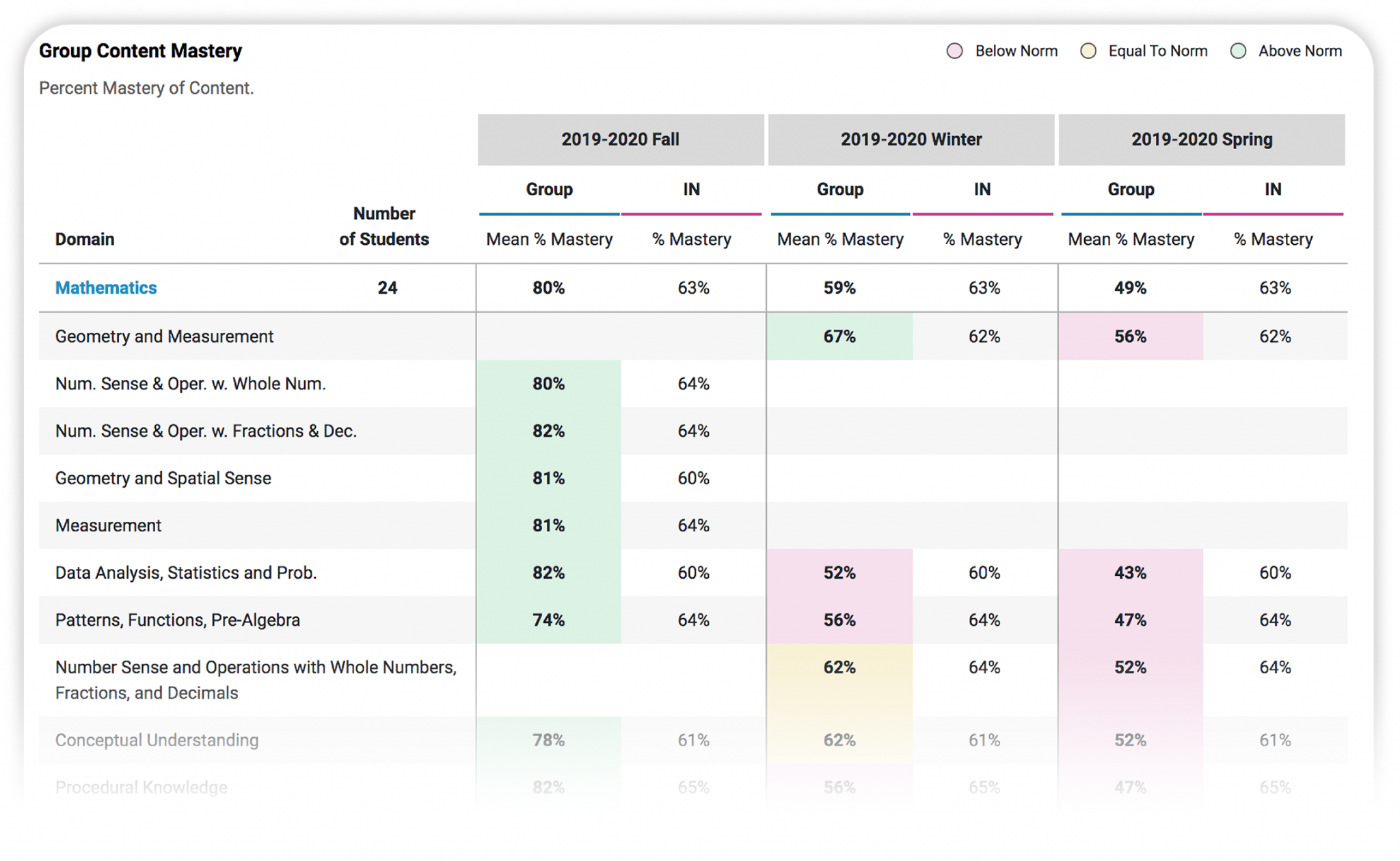The width and height of the screenshot is (1400, 861).
Task: Select the Patterns, Functions, Pre-Algebra row
Action: coord(693,620)
